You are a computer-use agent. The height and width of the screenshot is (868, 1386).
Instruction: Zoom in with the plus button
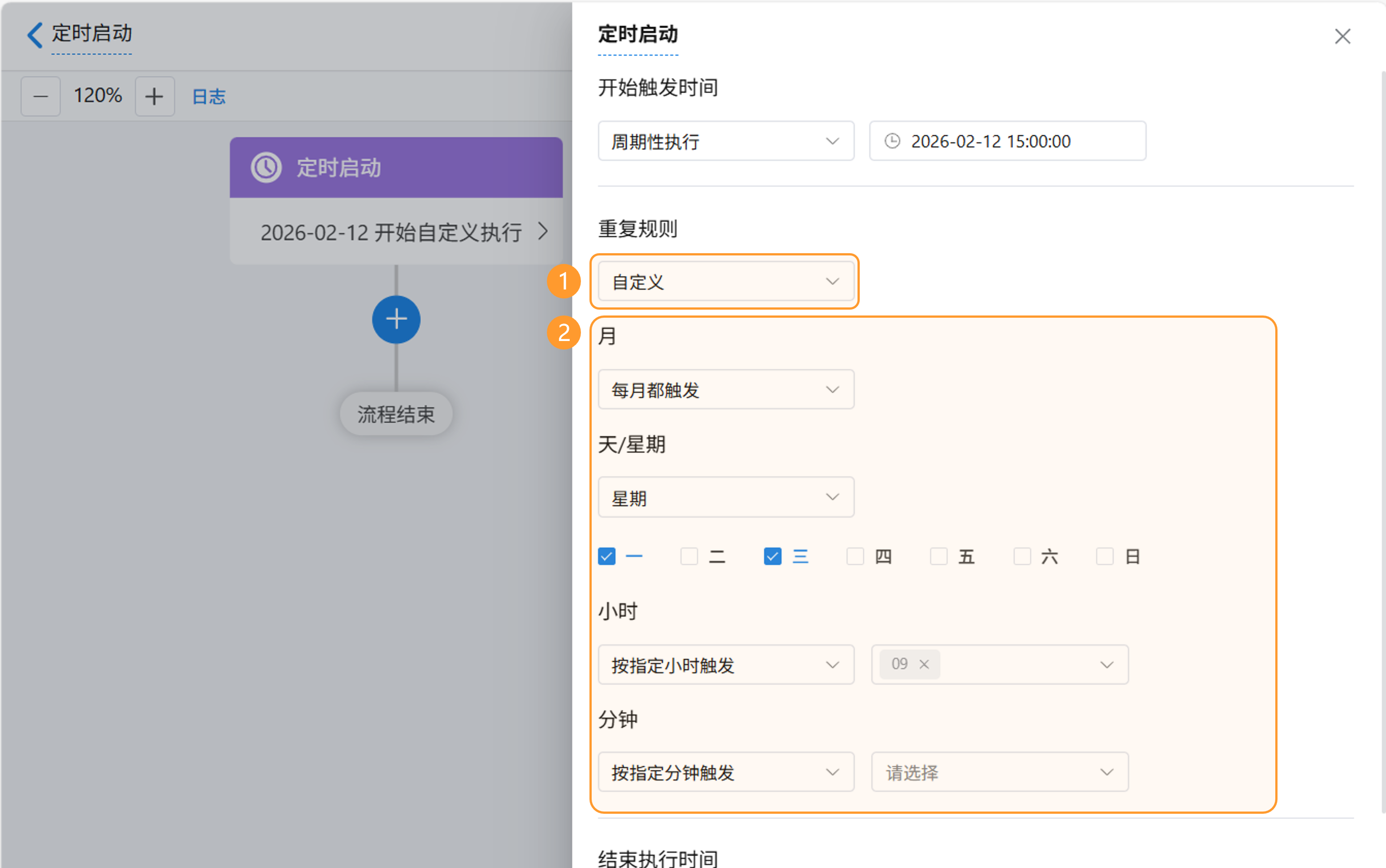[x=155, y=96]
